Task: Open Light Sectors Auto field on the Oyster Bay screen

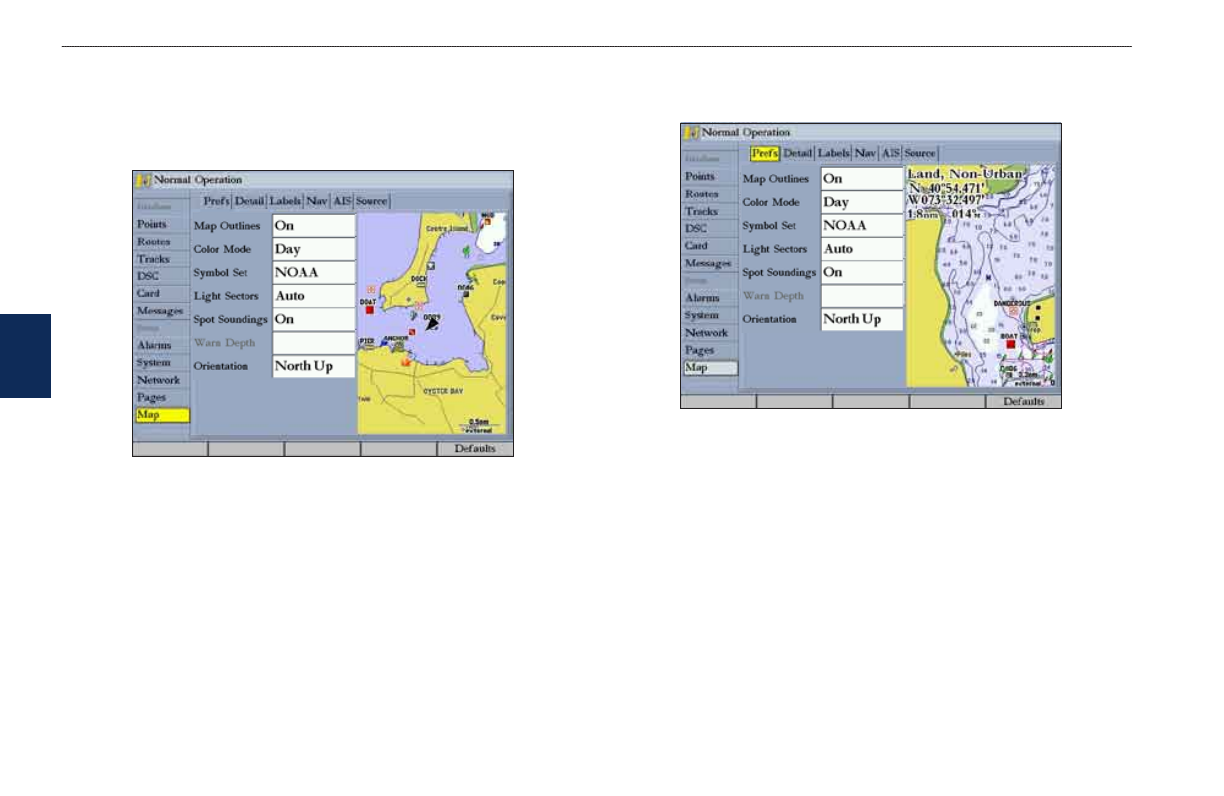Action: pos(314,296)
